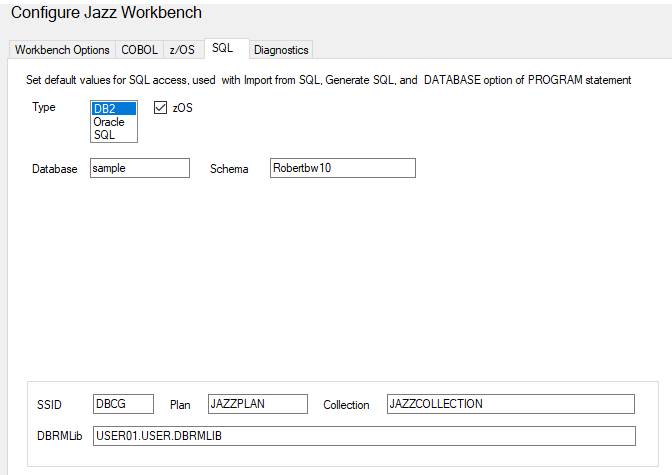Switch to the Workbench Options tab
672x475 pixels.
[62, 50]
